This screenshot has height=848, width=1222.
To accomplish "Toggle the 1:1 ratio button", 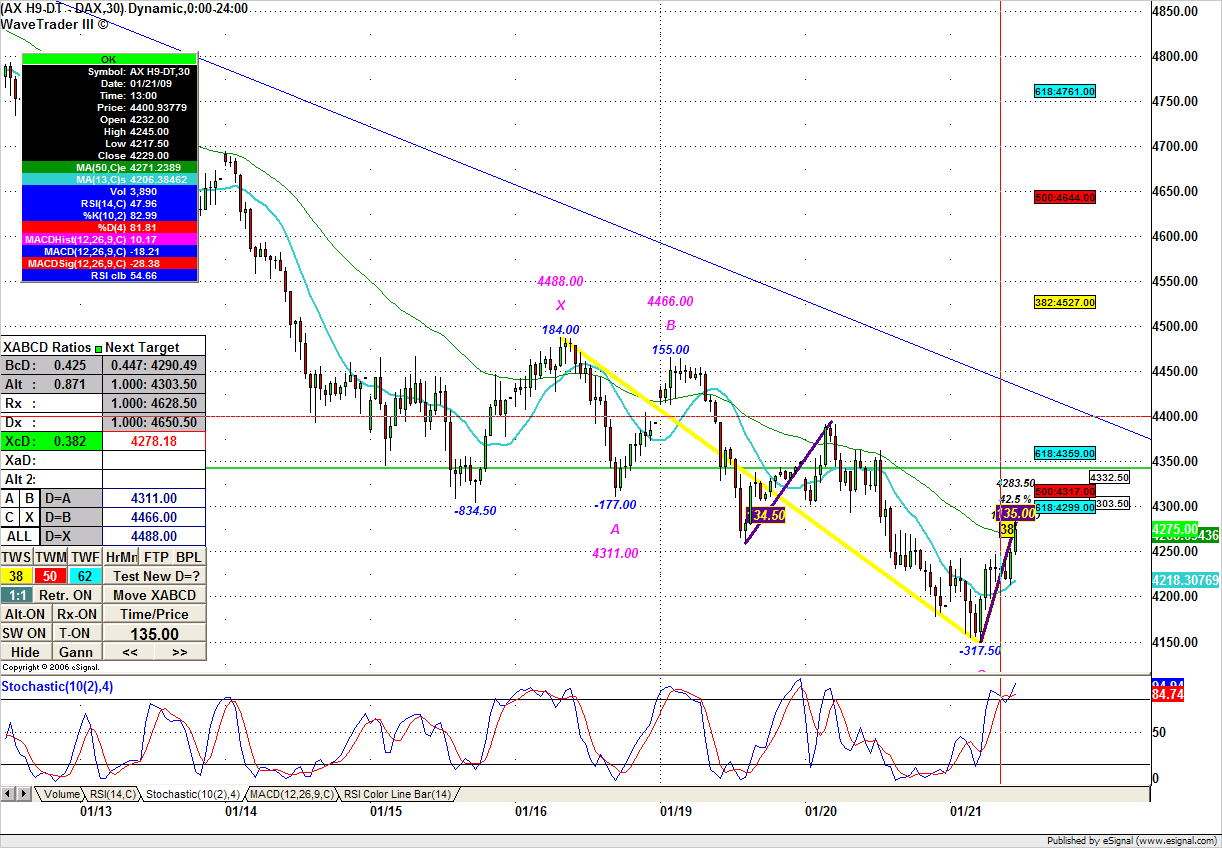I will 16,595.
